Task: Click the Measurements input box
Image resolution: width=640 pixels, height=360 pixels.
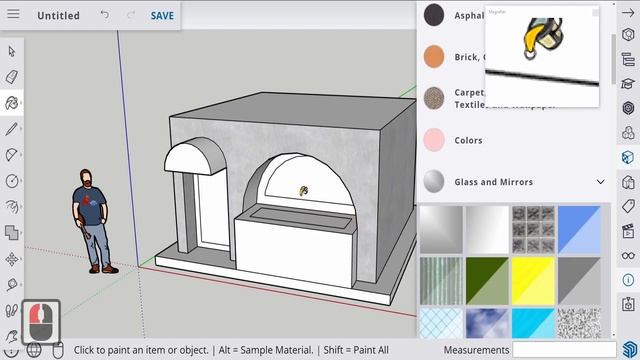Action: tap(564, 350)
